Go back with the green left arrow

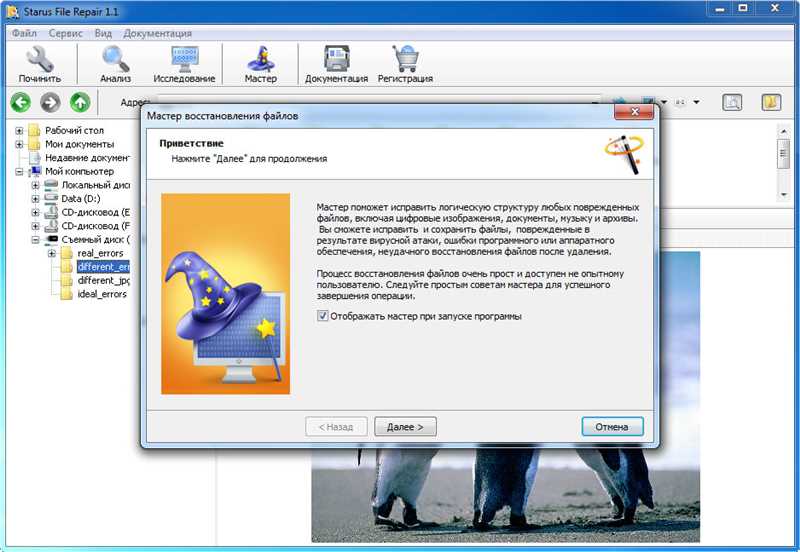[21, 103]
